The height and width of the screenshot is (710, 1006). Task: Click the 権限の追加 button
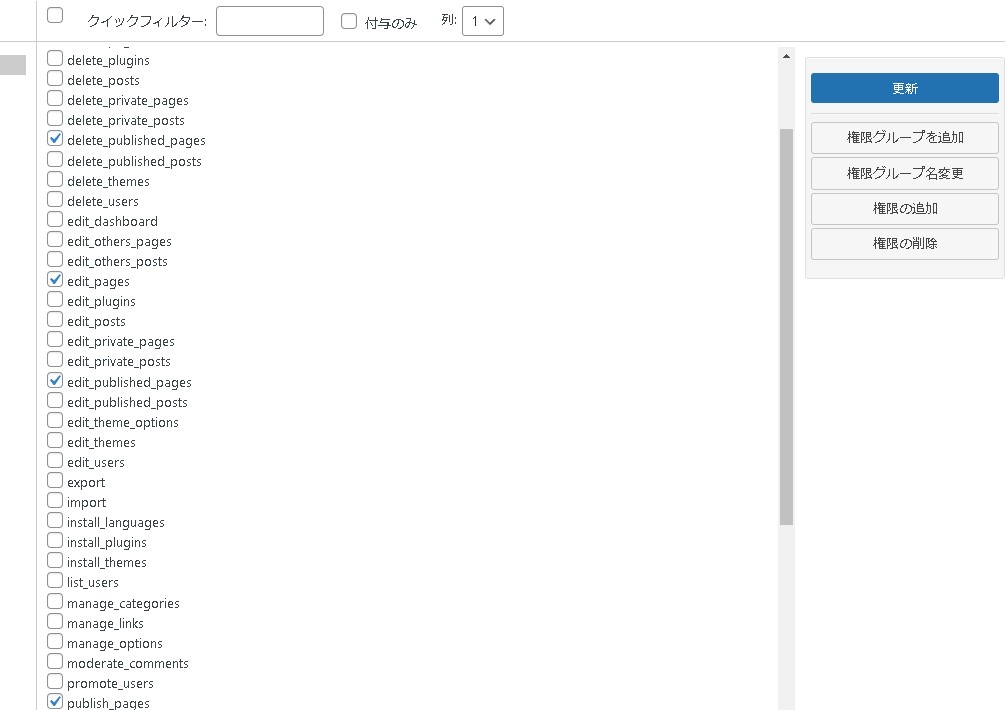904,209
